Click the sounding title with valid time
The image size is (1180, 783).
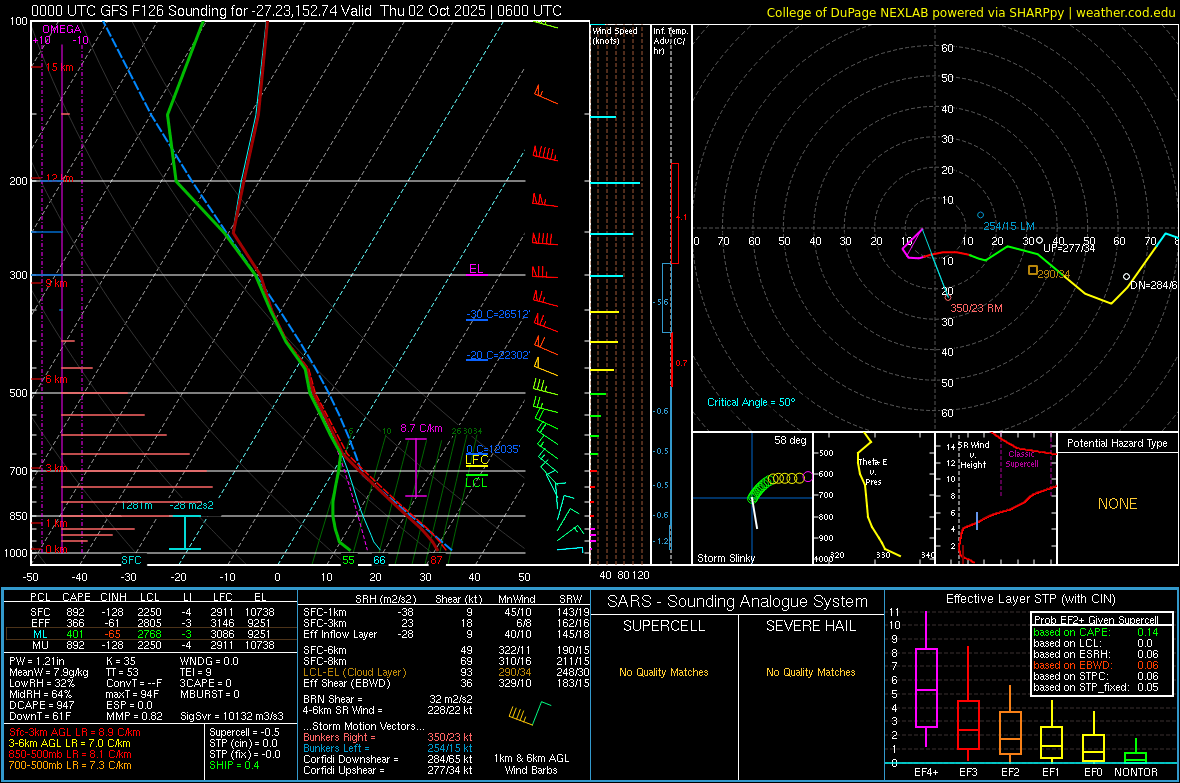297,11
